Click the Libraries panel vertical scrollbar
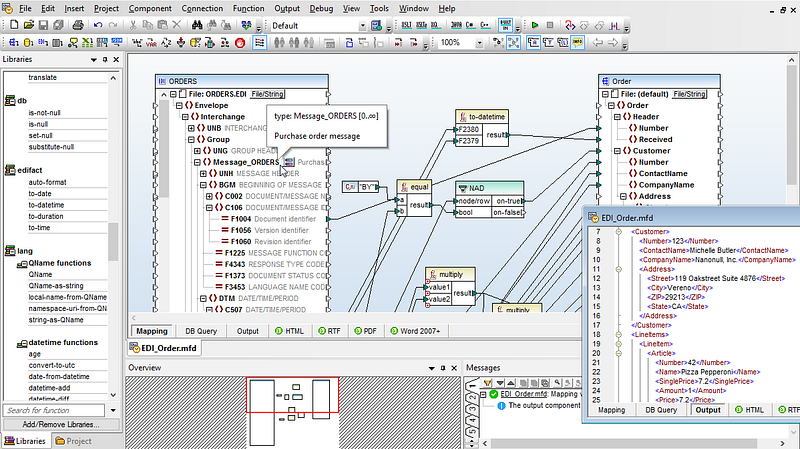Image resolution: width=800 pixels, height=449 pixels. tap(114, 240)
